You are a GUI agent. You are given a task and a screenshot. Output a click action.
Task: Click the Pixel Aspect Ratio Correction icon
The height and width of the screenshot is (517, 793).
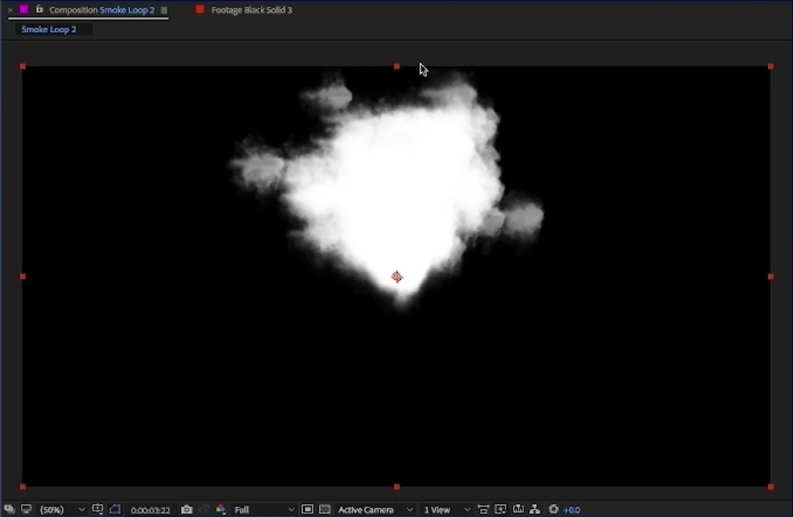coord(483,510)
